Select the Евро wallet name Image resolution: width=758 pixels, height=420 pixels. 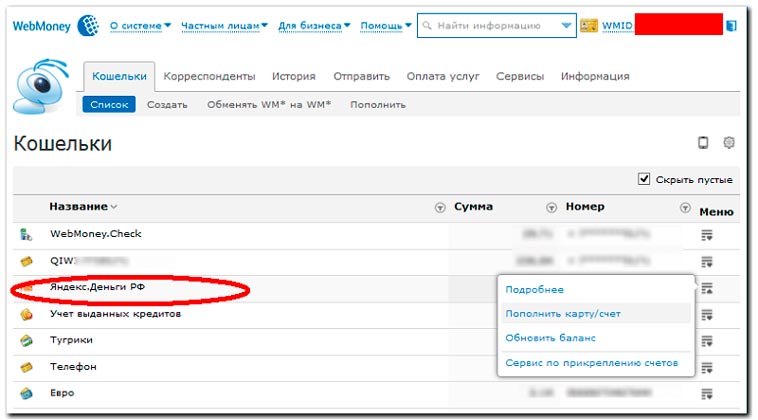pyautogui.click(x=62, y=393)
